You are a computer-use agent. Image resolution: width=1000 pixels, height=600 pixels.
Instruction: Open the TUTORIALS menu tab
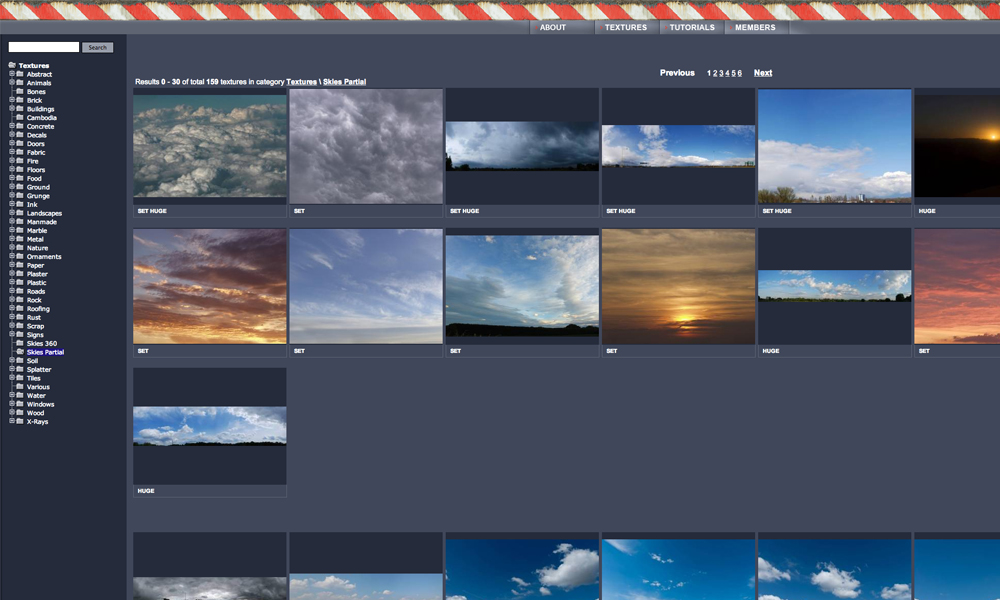(692, 27)
